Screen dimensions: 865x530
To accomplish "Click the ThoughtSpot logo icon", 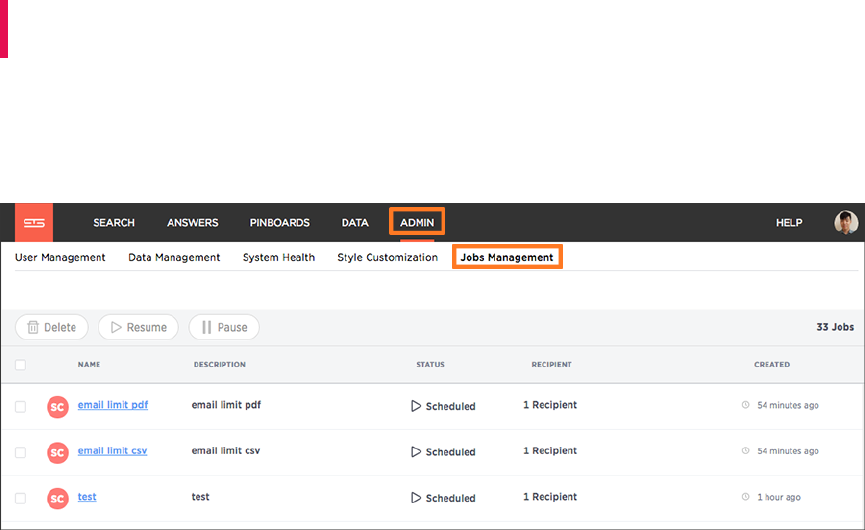I will pos(36,223).
